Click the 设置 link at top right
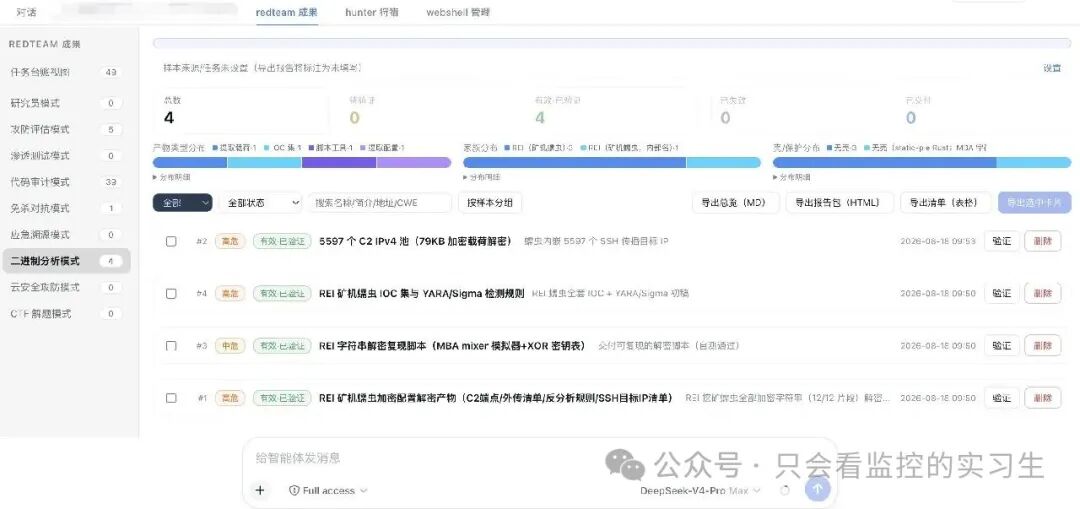 click(1052, 68)
